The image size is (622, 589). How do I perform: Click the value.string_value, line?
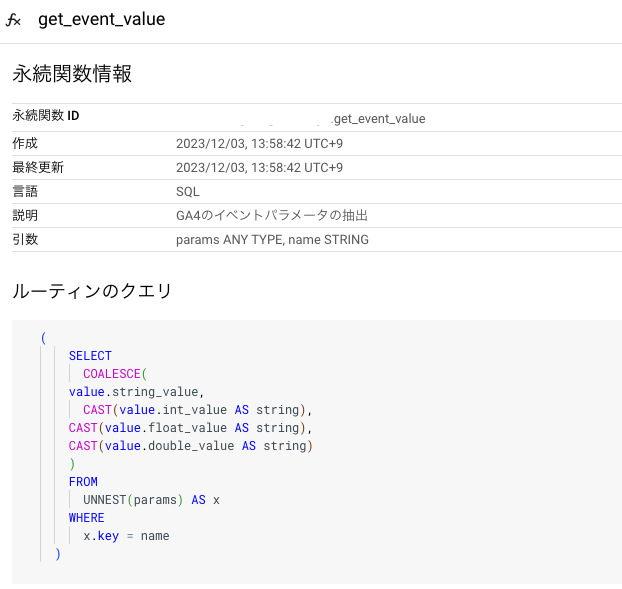click(136, 392)
